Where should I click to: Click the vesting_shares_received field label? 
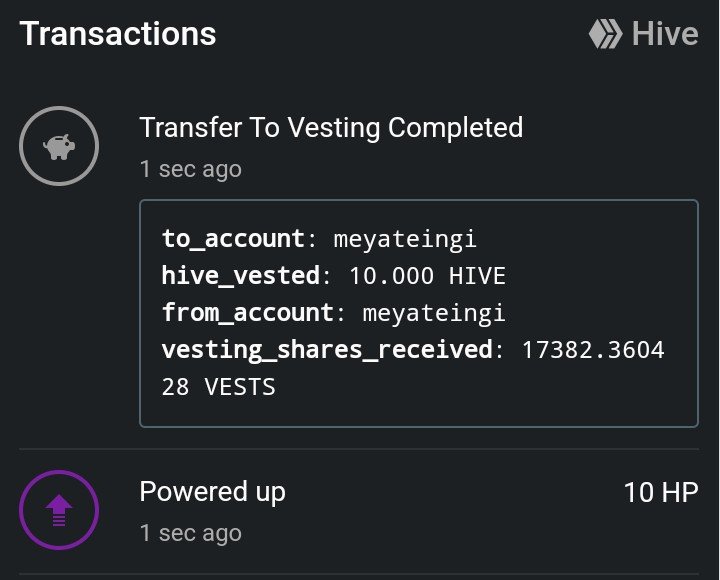(327, 350)
